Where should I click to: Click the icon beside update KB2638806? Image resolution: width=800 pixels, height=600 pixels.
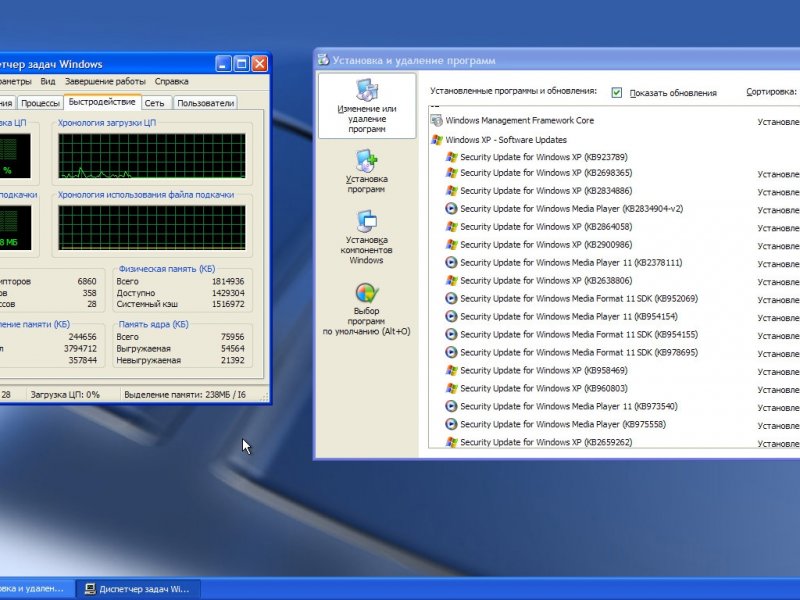click(451, 281)
